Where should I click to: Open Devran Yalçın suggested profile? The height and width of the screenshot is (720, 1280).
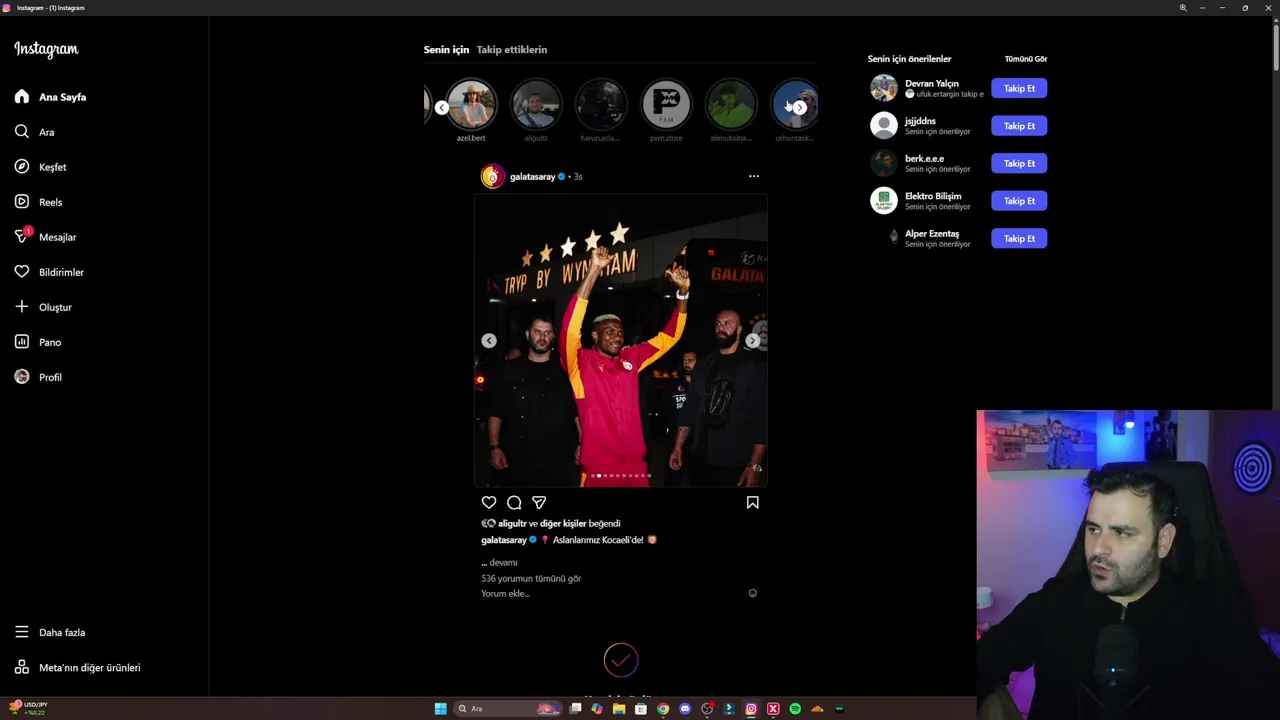(932, 83)
